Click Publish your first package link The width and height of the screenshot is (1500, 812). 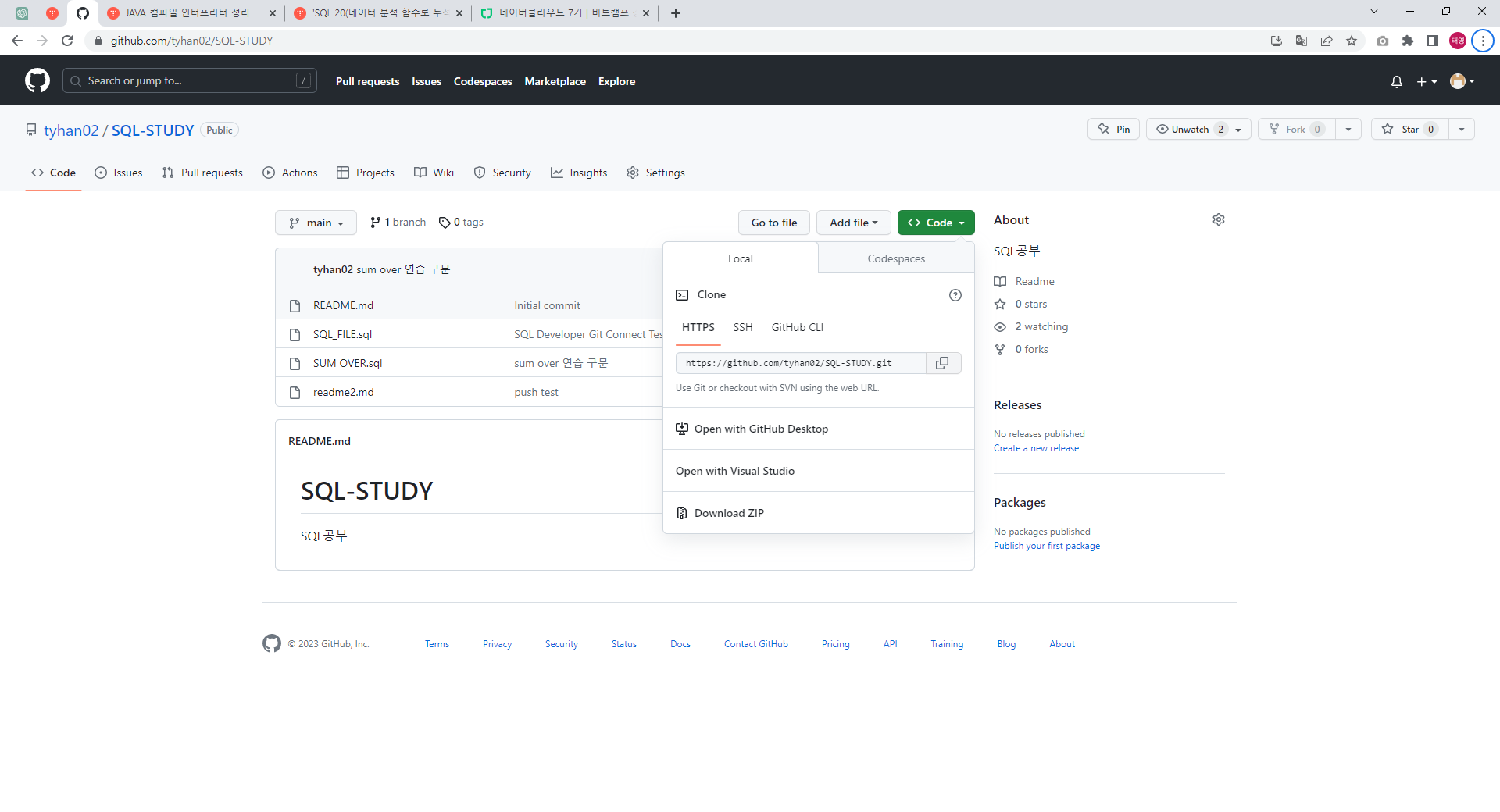pos(1047,546)
